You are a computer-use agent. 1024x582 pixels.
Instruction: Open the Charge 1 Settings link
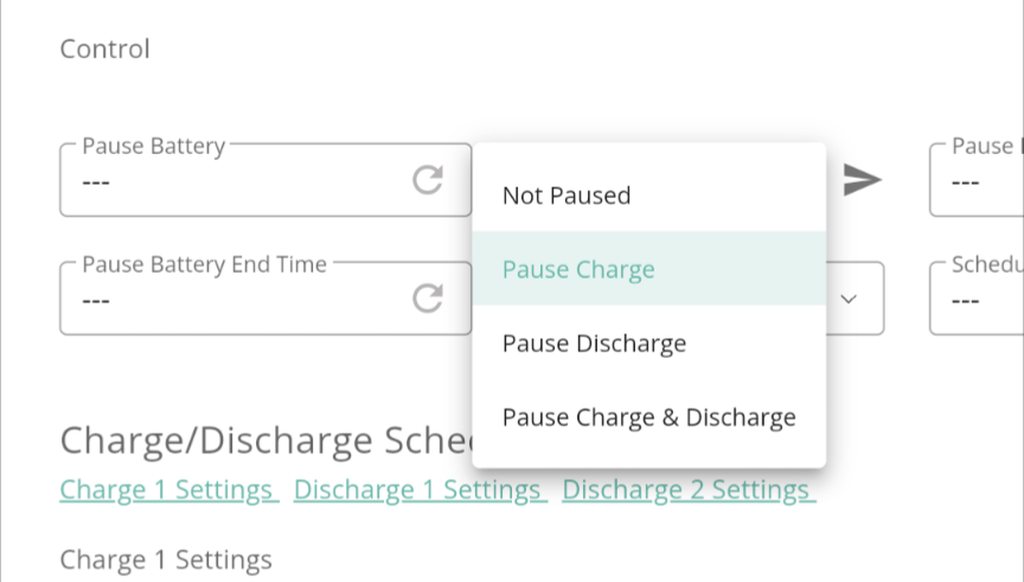click(x=168, y=490)
